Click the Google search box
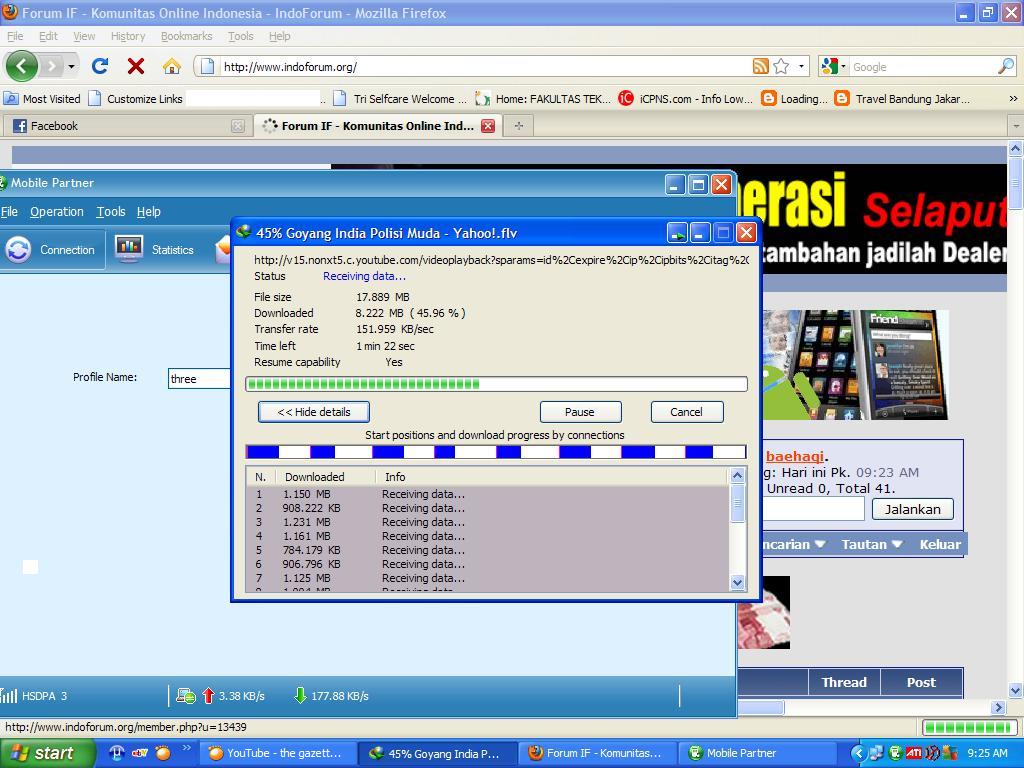Screen dimensions: 1024x768 pyautogui.click(x=922, y=66)
